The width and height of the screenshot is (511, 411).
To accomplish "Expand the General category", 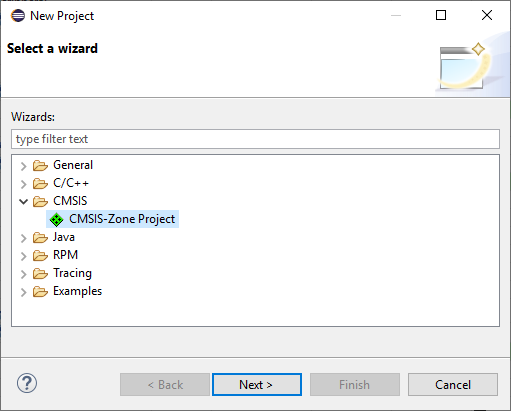I will point(23,166).
